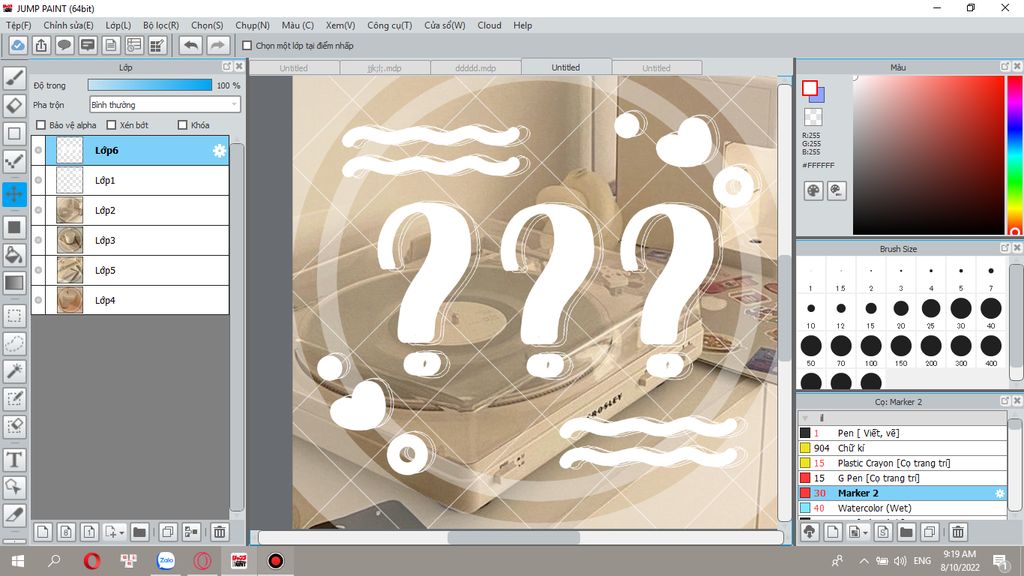
Task: Duplicate layer icon in Layer panel
Action: (167, 532)
